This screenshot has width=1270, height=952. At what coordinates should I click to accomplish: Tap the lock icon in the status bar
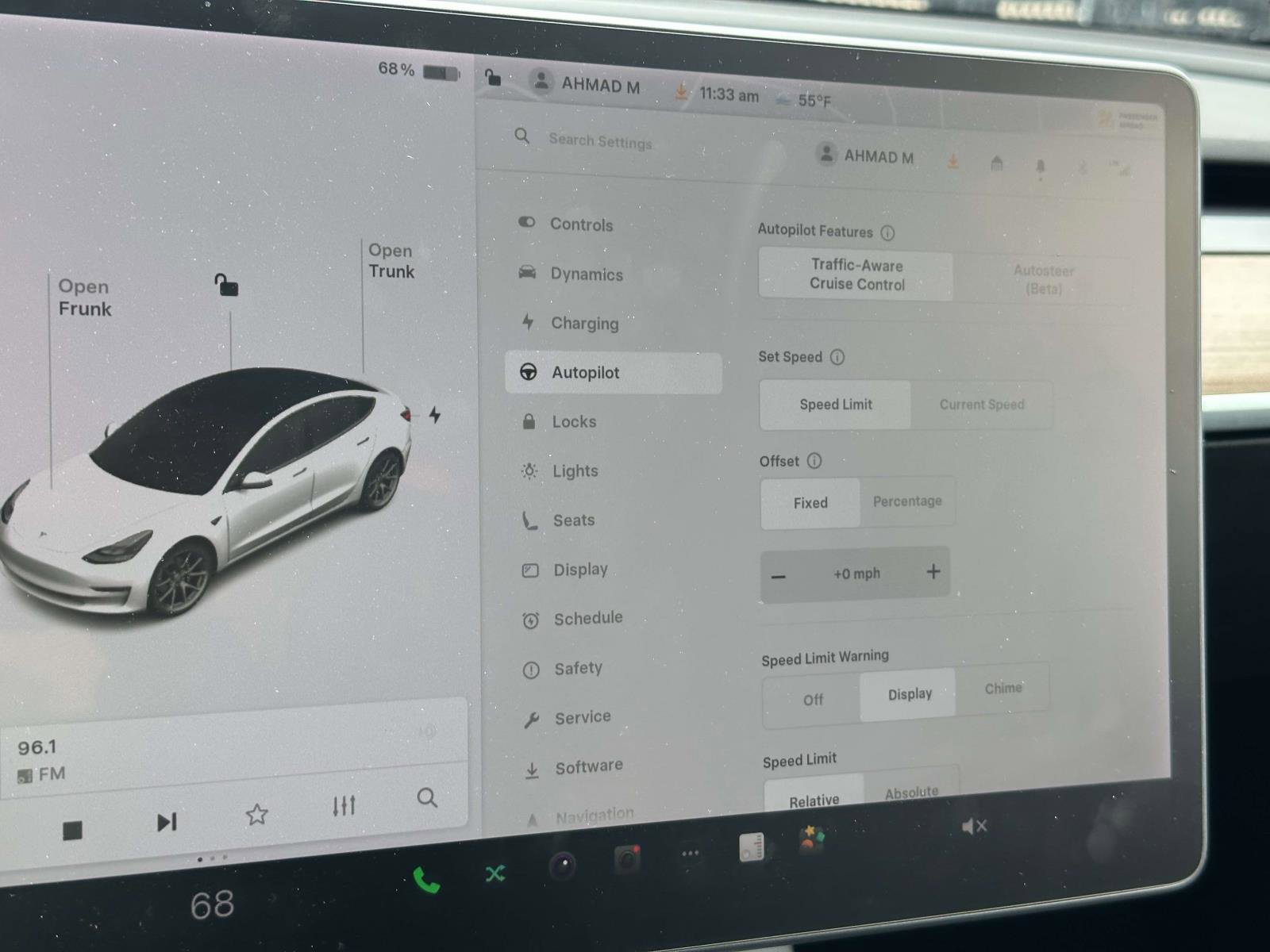493,77
